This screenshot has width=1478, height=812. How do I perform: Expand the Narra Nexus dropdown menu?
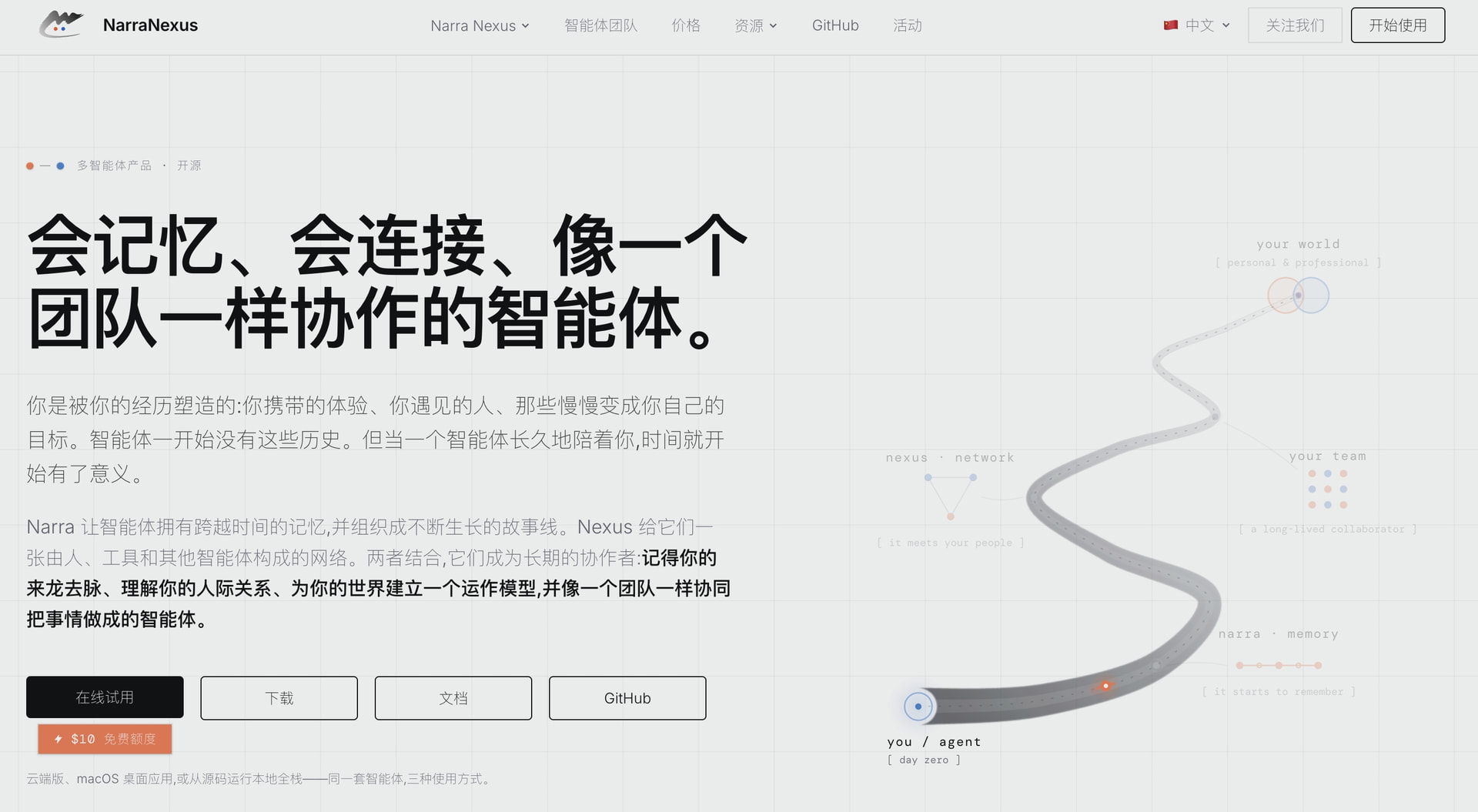click(x=480, y=25)
